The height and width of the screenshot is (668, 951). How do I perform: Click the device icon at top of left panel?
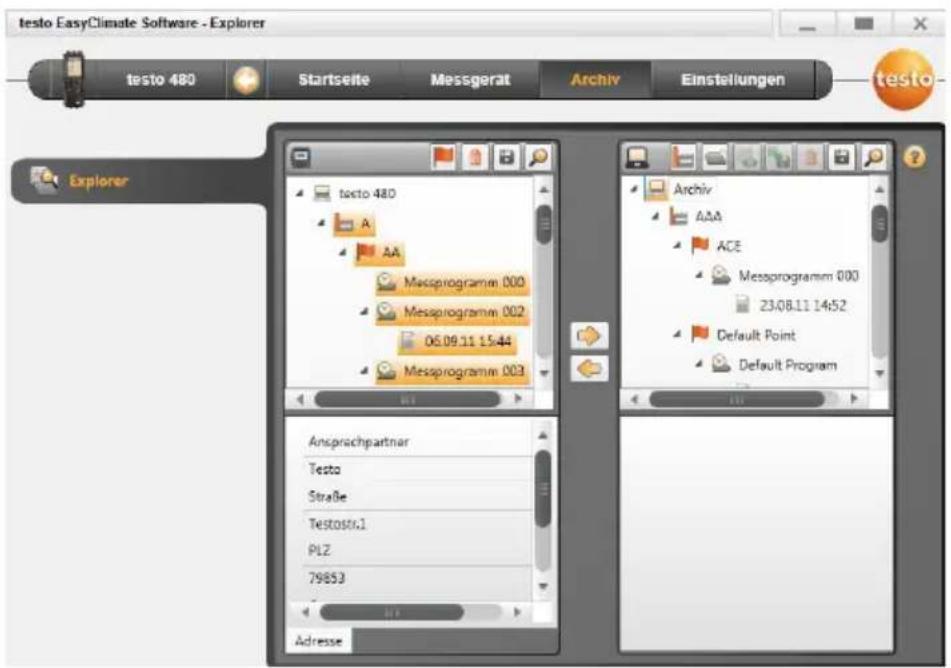(x=301, y=158)
